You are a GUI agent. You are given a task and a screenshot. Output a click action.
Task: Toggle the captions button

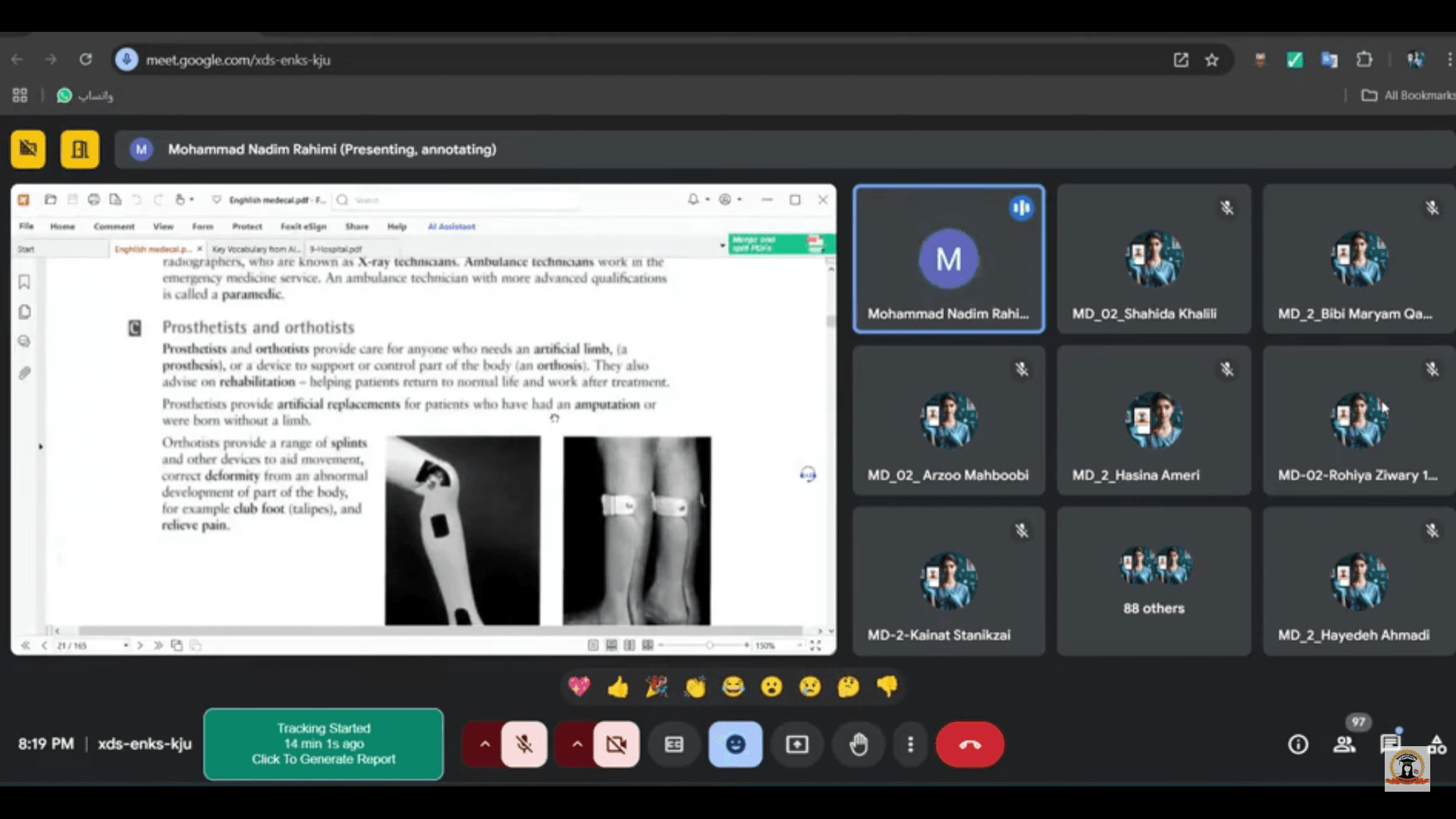(x=673, y=745)
